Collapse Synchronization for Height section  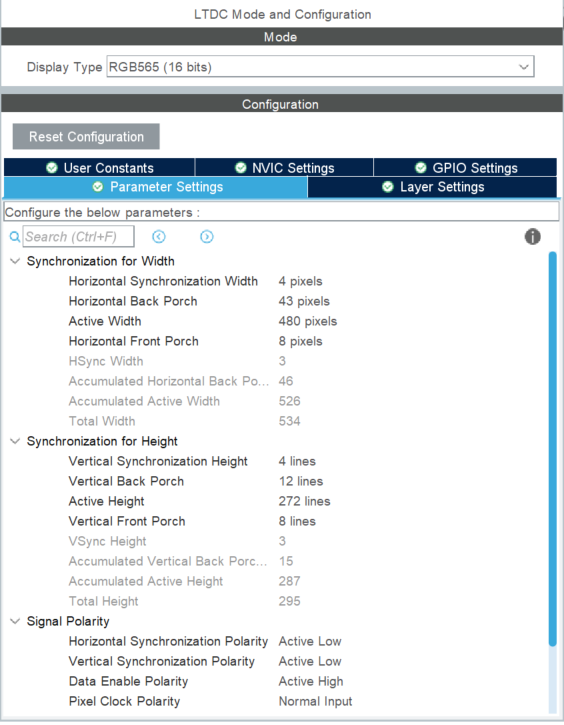[15, 441]
